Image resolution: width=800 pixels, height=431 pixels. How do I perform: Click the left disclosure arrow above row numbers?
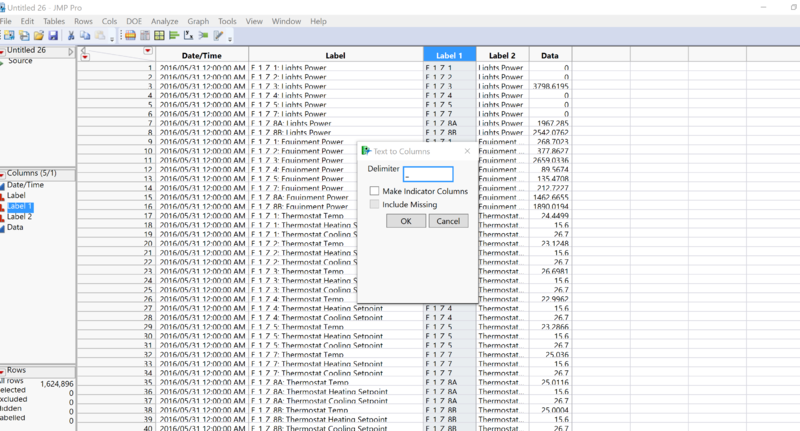(83, 49)
